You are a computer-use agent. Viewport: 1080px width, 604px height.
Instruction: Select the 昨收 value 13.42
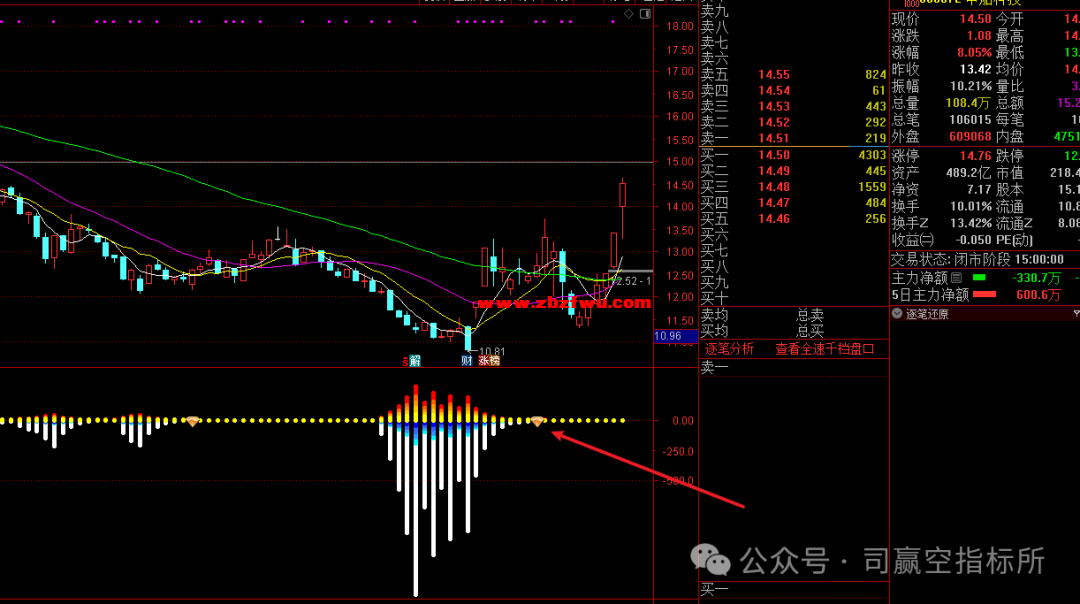975,69
